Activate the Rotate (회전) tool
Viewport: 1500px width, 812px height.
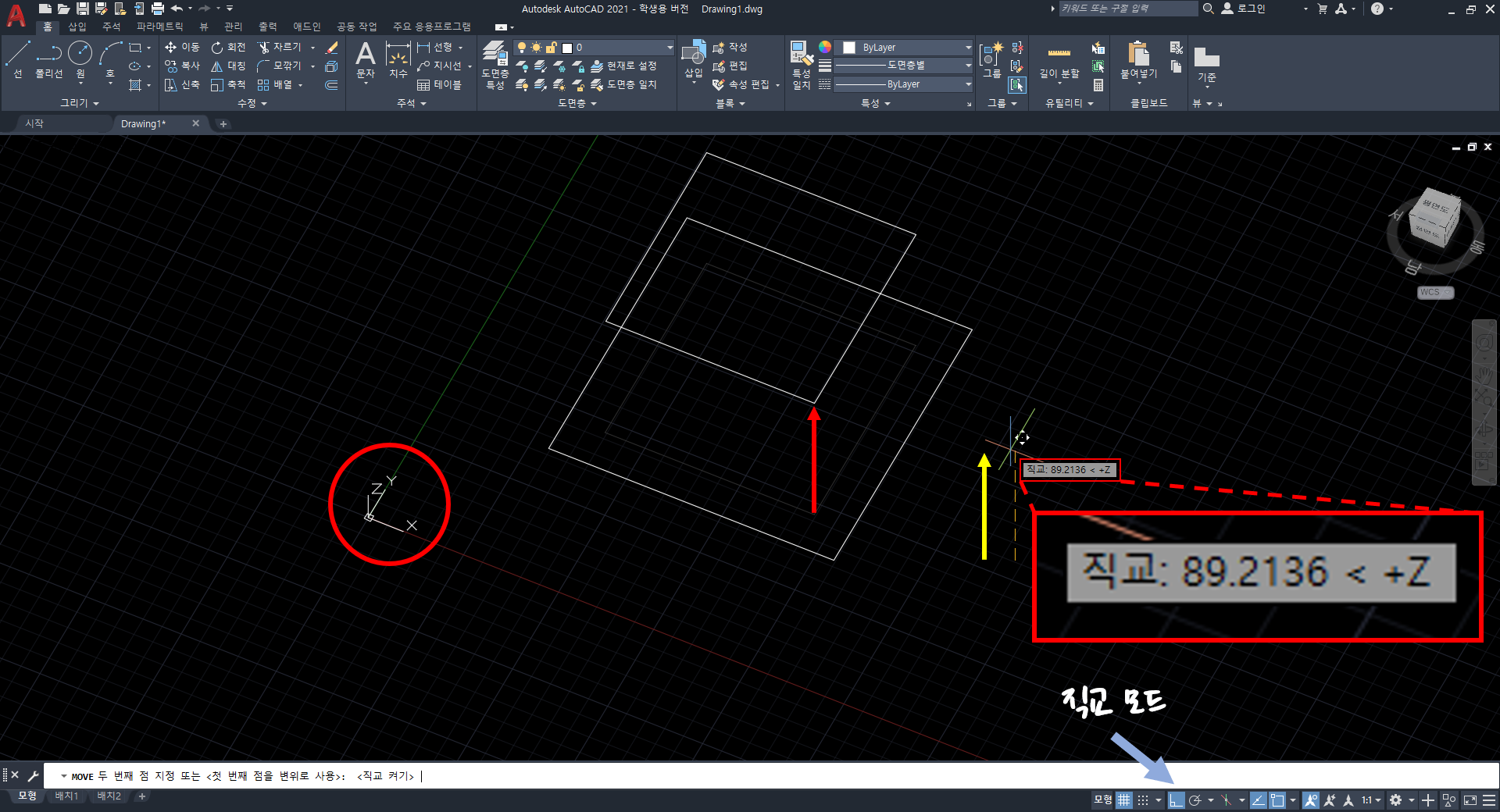(228, 48)
